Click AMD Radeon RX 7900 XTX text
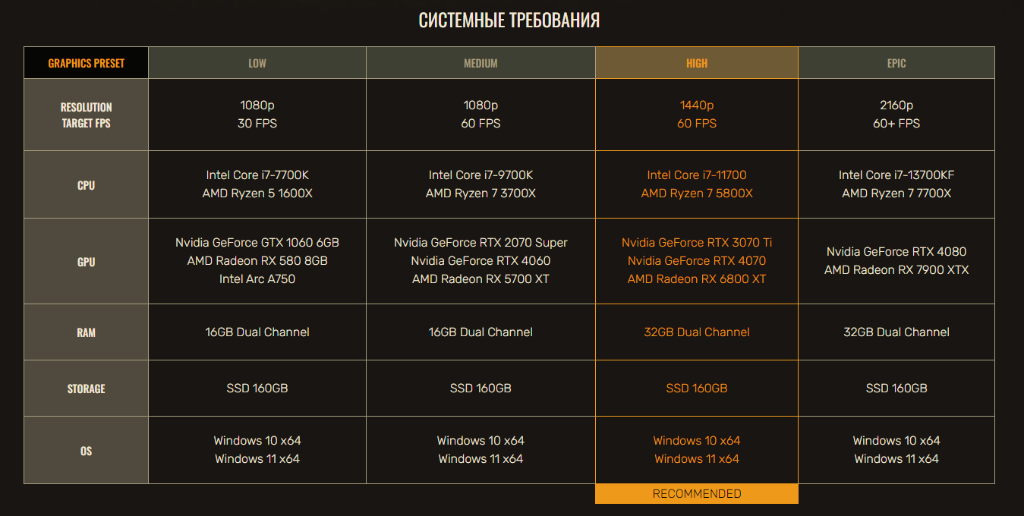Image resolution: width=1024 pixels, height=516 pixels. coord(896,270)
